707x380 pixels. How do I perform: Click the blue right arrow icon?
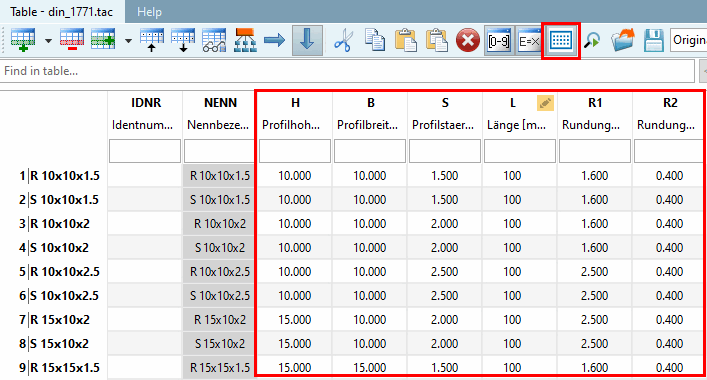[x=275, y=41]
